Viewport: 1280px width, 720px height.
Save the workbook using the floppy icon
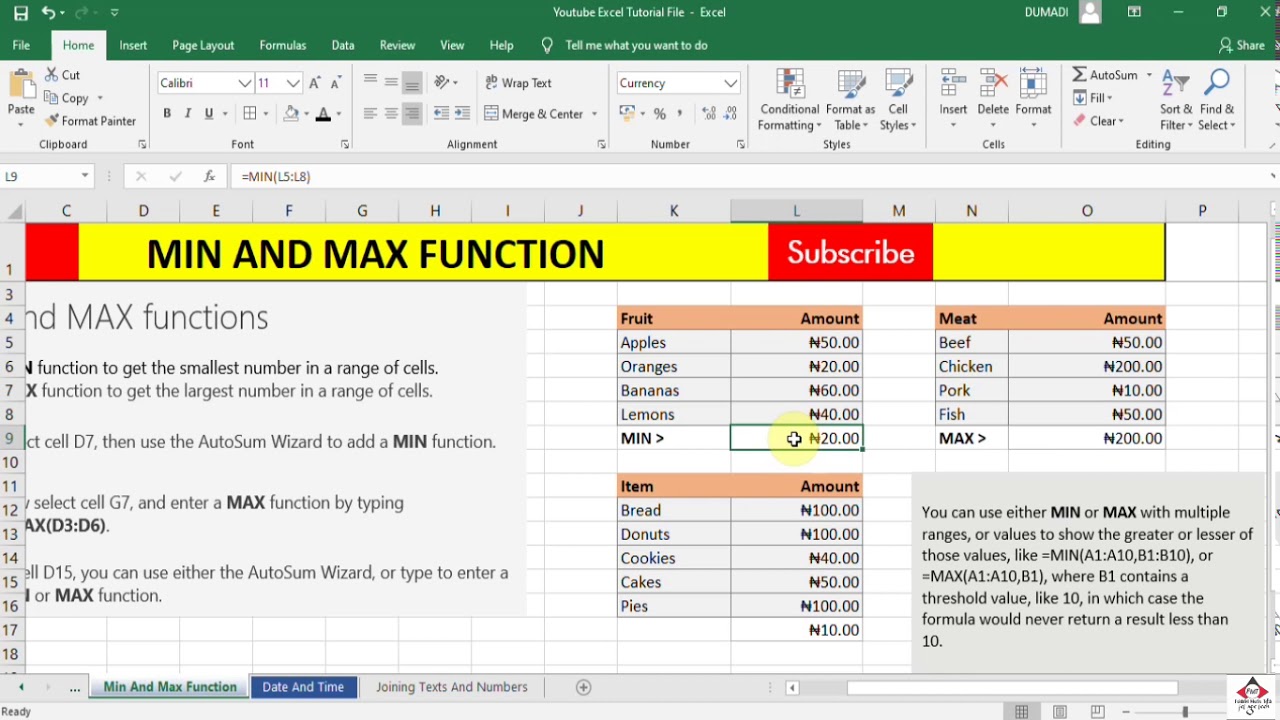(x=20, y=13)
